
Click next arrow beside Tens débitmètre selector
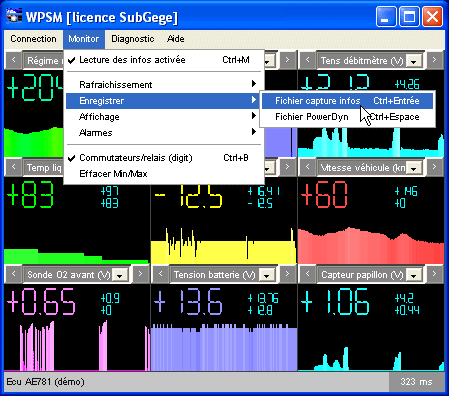(x=434, y=60)
